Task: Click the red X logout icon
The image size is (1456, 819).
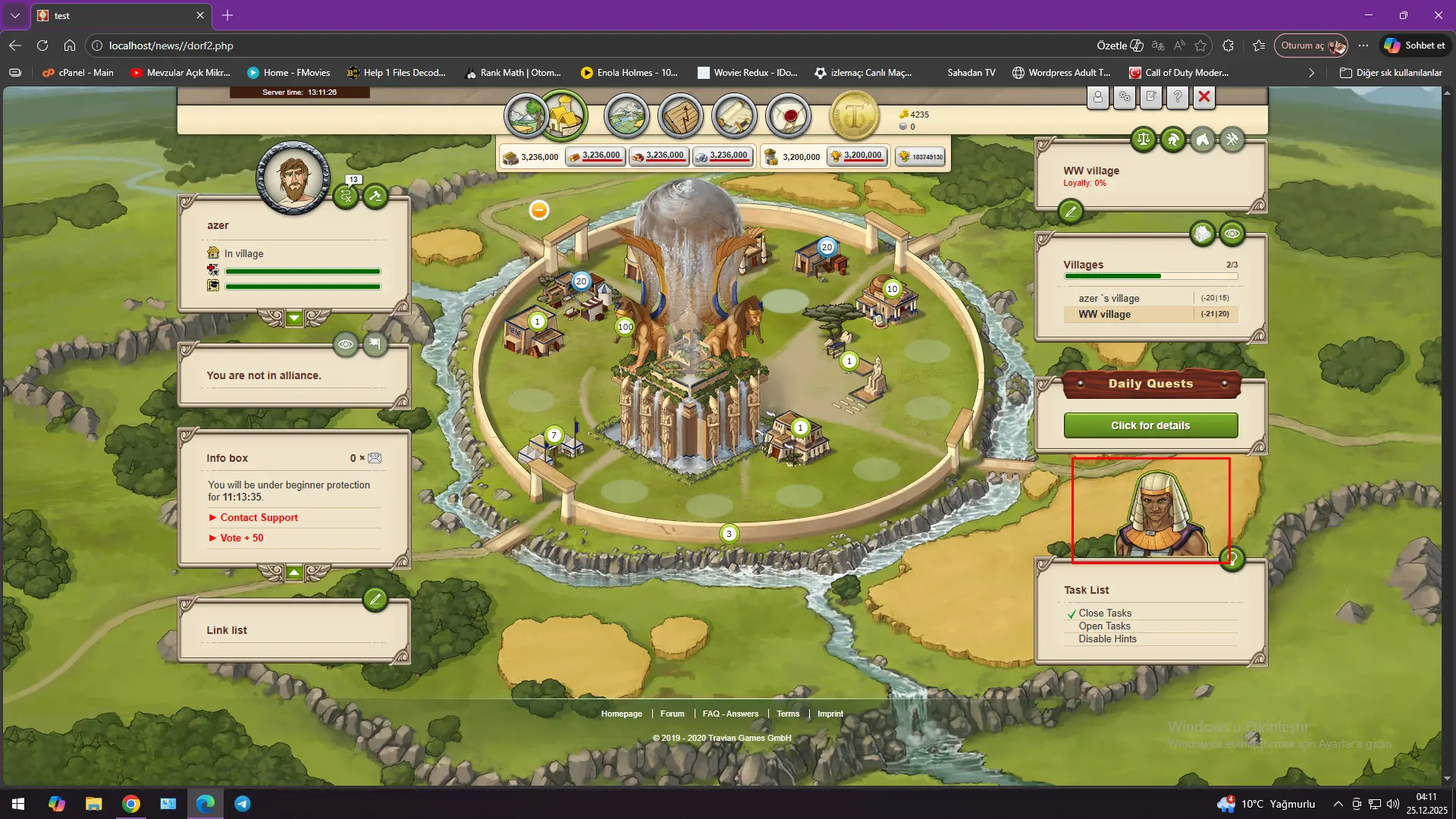Action: [1204, 97]
